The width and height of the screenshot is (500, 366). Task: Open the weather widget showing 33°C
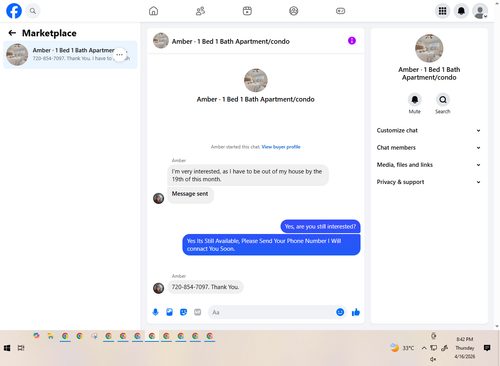[402, 348]
